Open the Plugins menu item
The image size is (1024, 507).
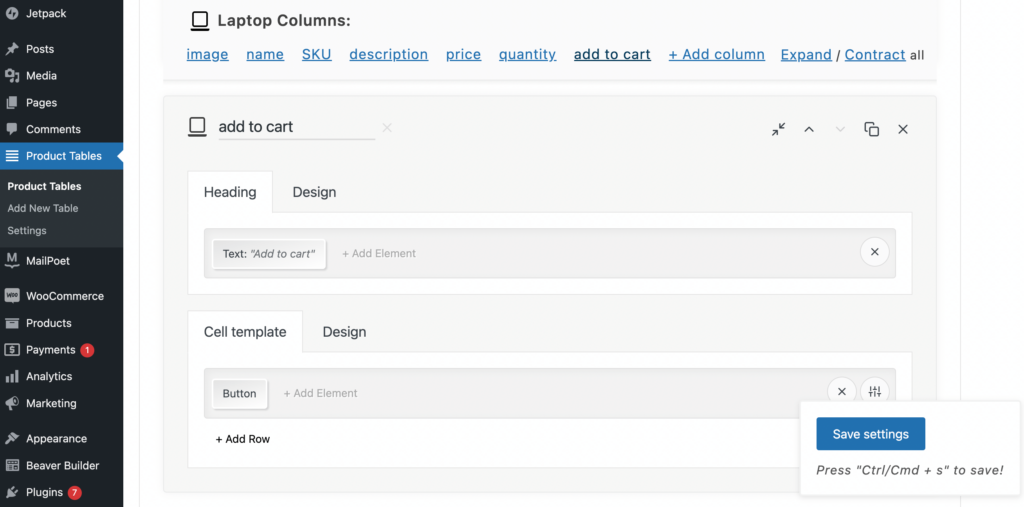(44, 492)
